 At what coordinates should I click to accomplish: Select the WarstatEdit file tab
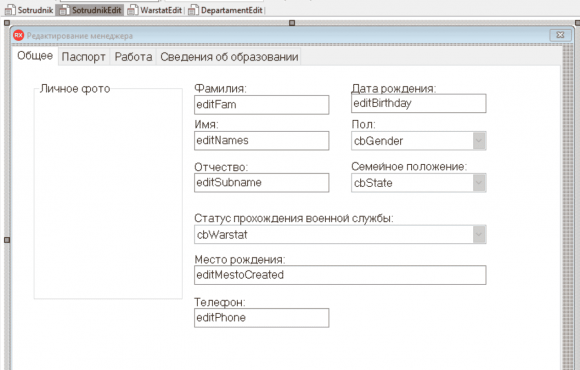pyautogui.click(x=155, y=10)
